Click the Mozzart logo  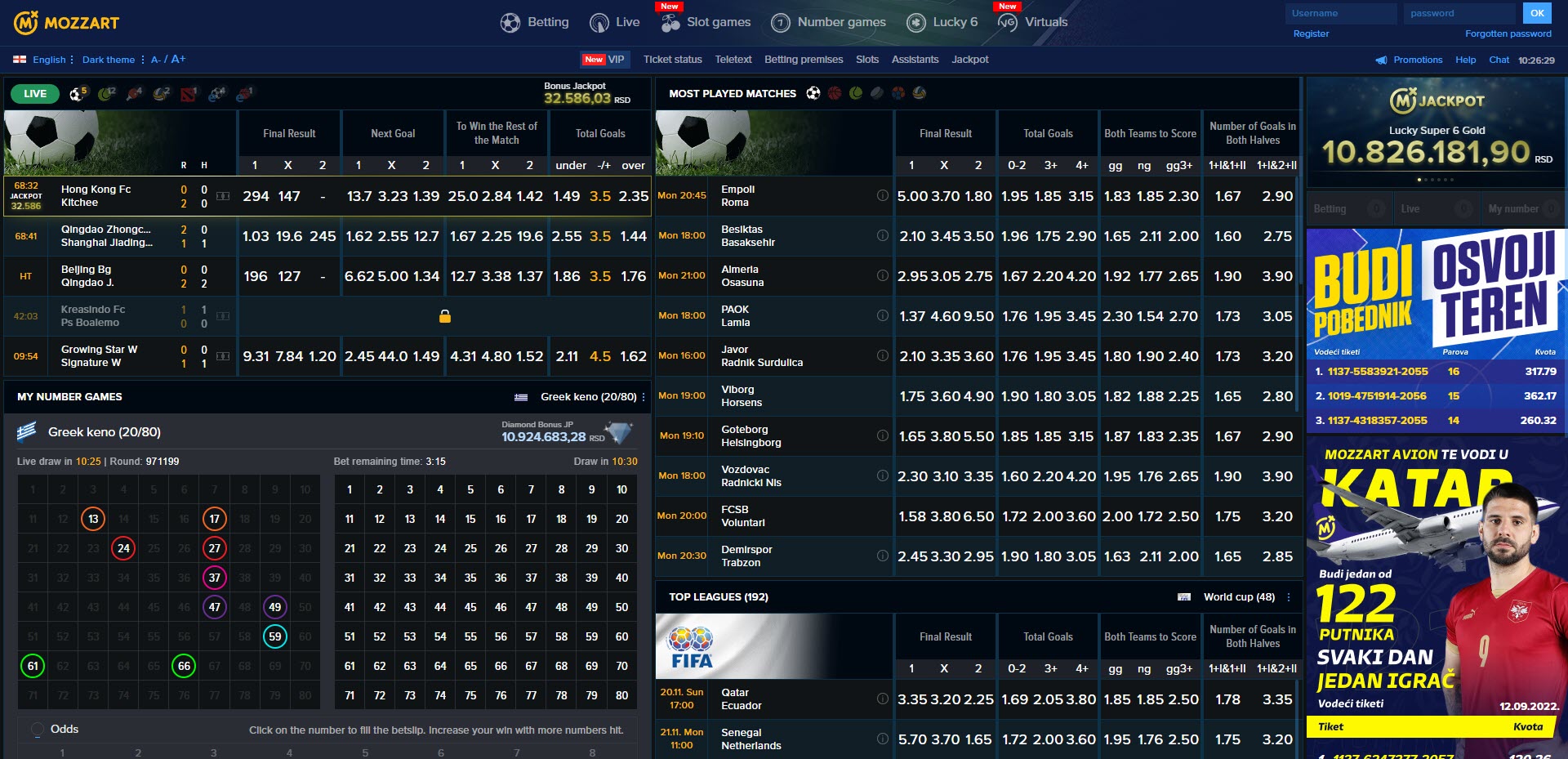(66, 22)
